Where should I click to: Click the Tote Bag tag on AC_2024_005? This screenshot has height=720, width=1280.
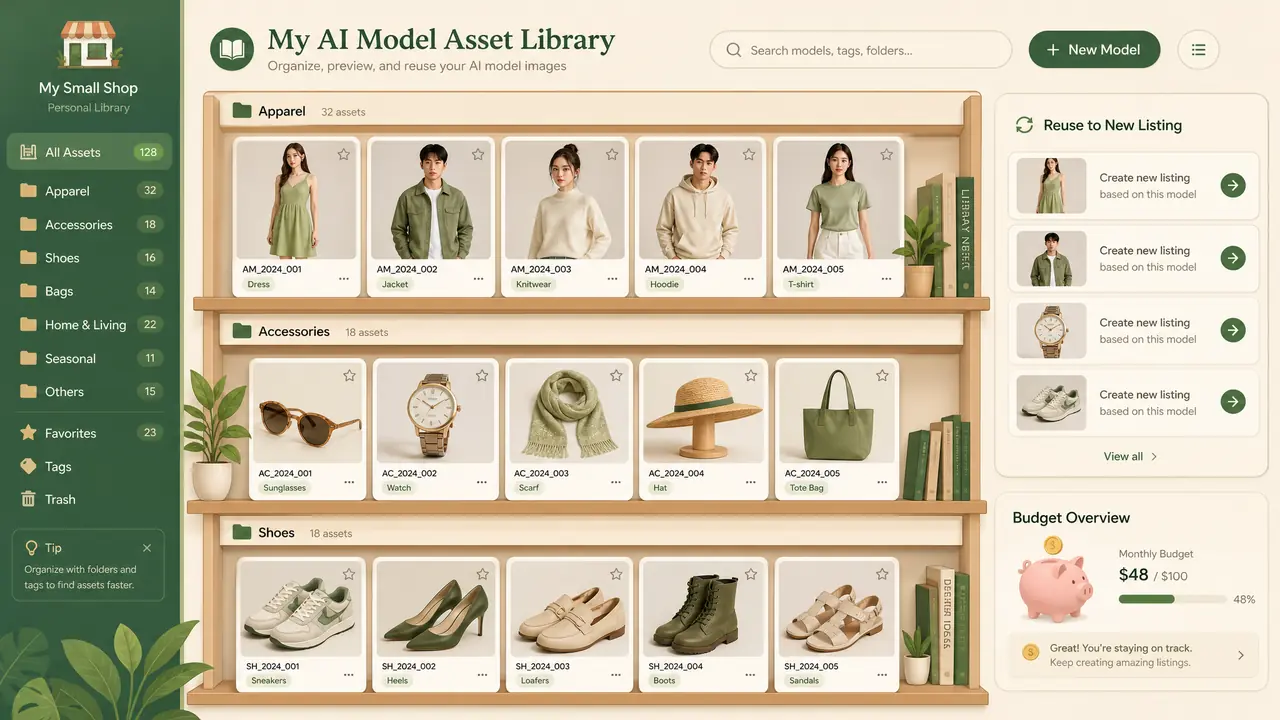807,488
